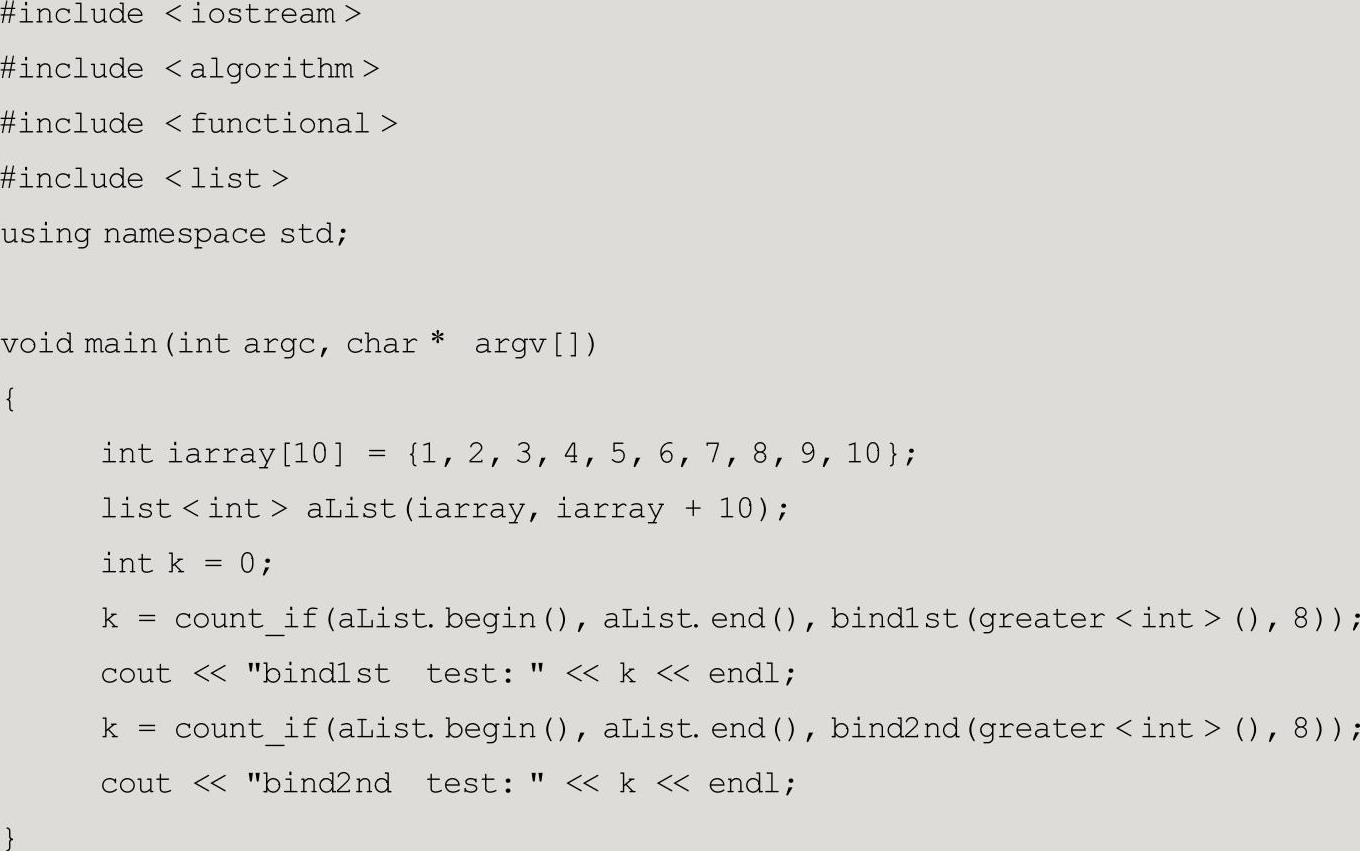This screenshot has height=851, width=1360.
Task: Click the 'argv[]' parameter
Action: pyautogui.click(x=535, y=344)
